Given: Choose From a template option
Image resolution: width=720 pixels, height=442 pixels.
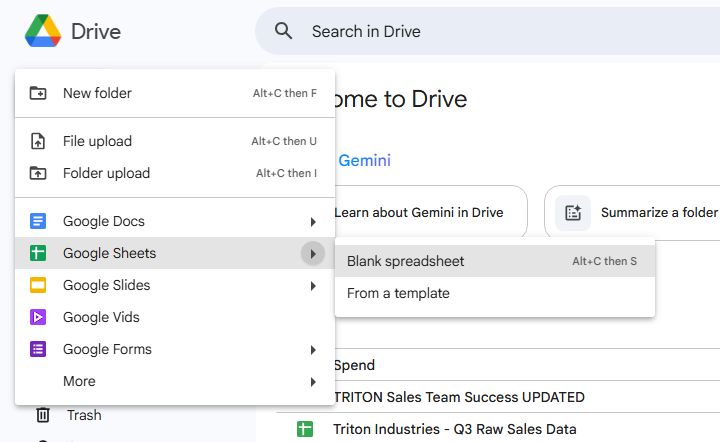Looking at the screenshot, I should (398, 293).
